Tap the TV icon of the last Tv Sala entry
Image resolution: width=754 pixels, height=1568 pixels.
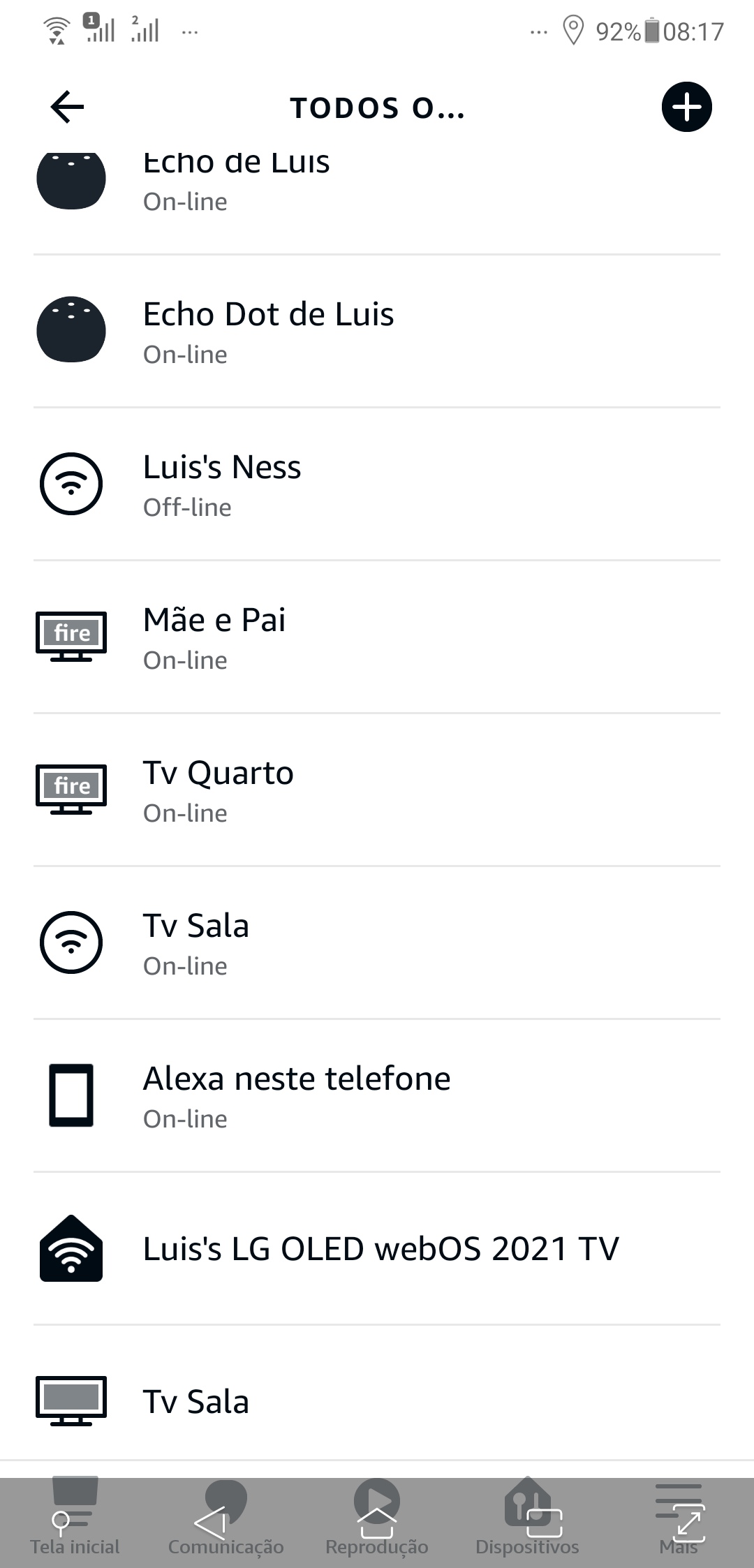71,1400
